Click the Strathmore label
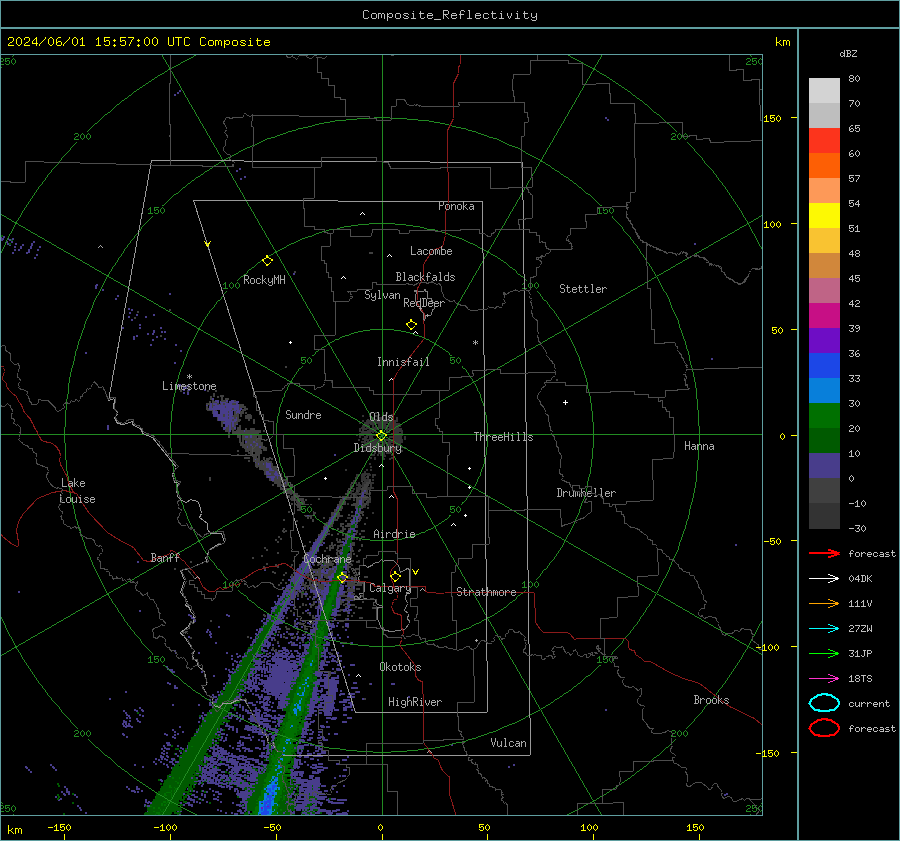 pos(486,592)
